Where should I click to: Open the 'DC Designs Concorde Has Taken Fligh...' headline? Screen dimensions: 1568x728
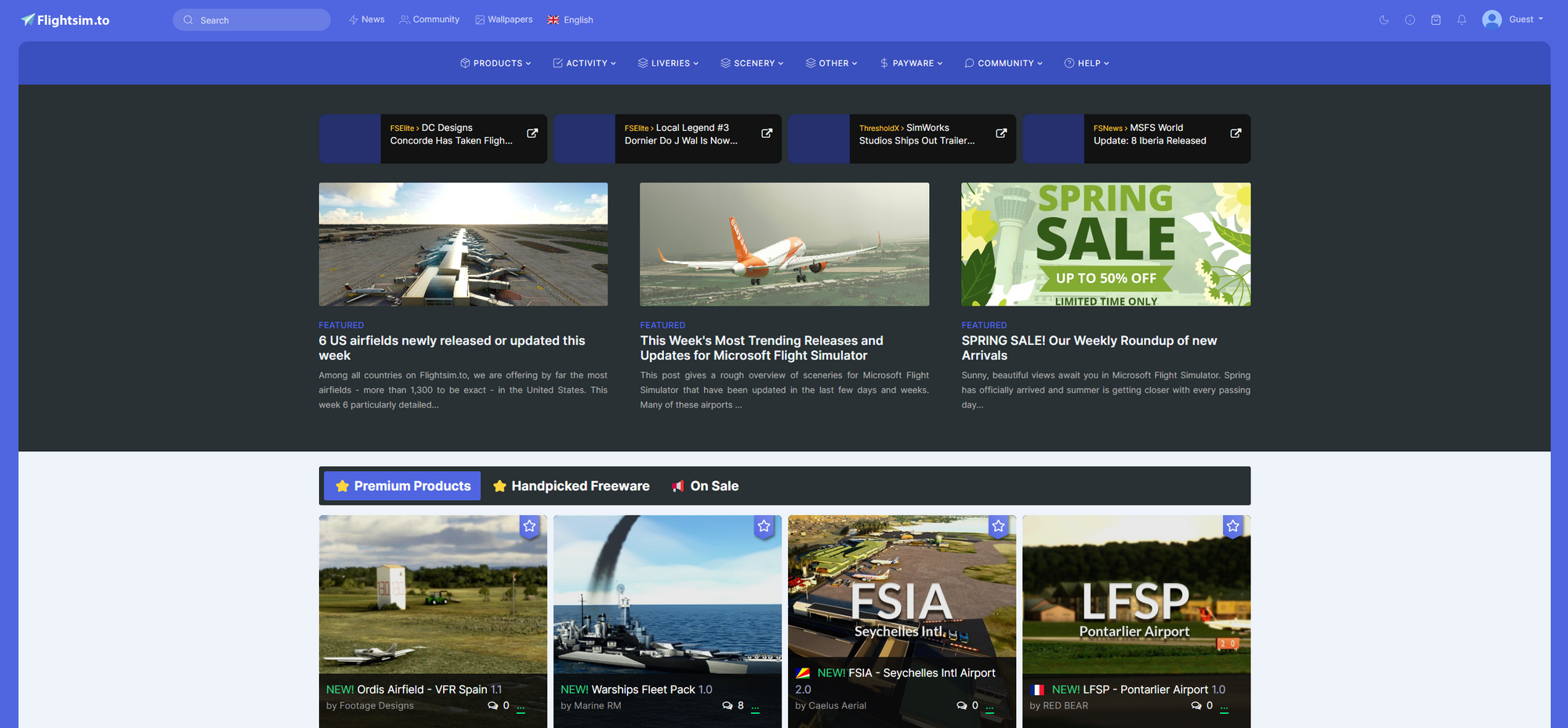pyautogui.click(x=452, y=134)
